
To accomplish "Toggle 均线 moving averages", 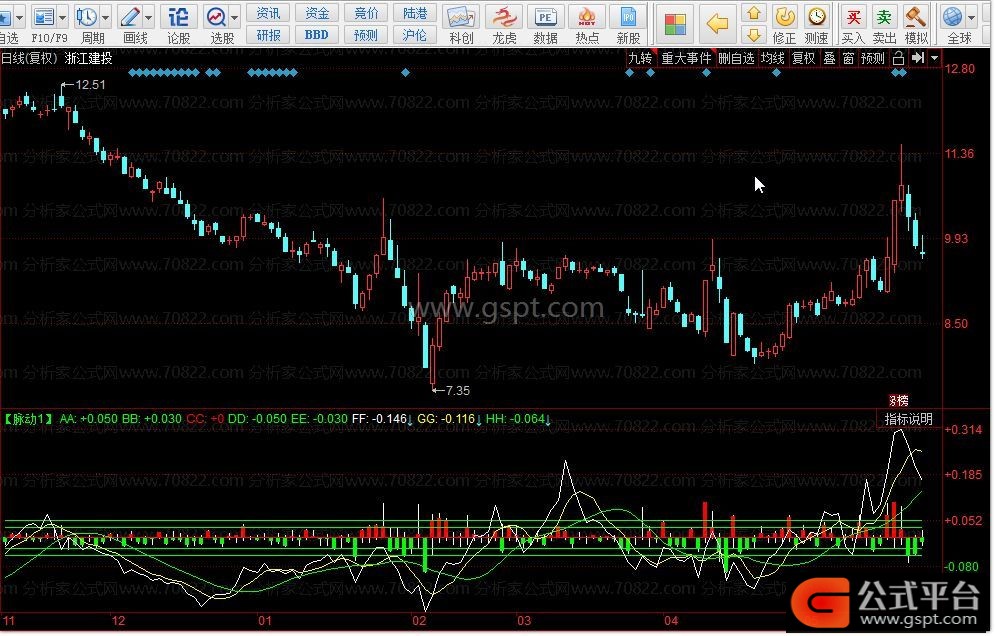I will (772, 58).
